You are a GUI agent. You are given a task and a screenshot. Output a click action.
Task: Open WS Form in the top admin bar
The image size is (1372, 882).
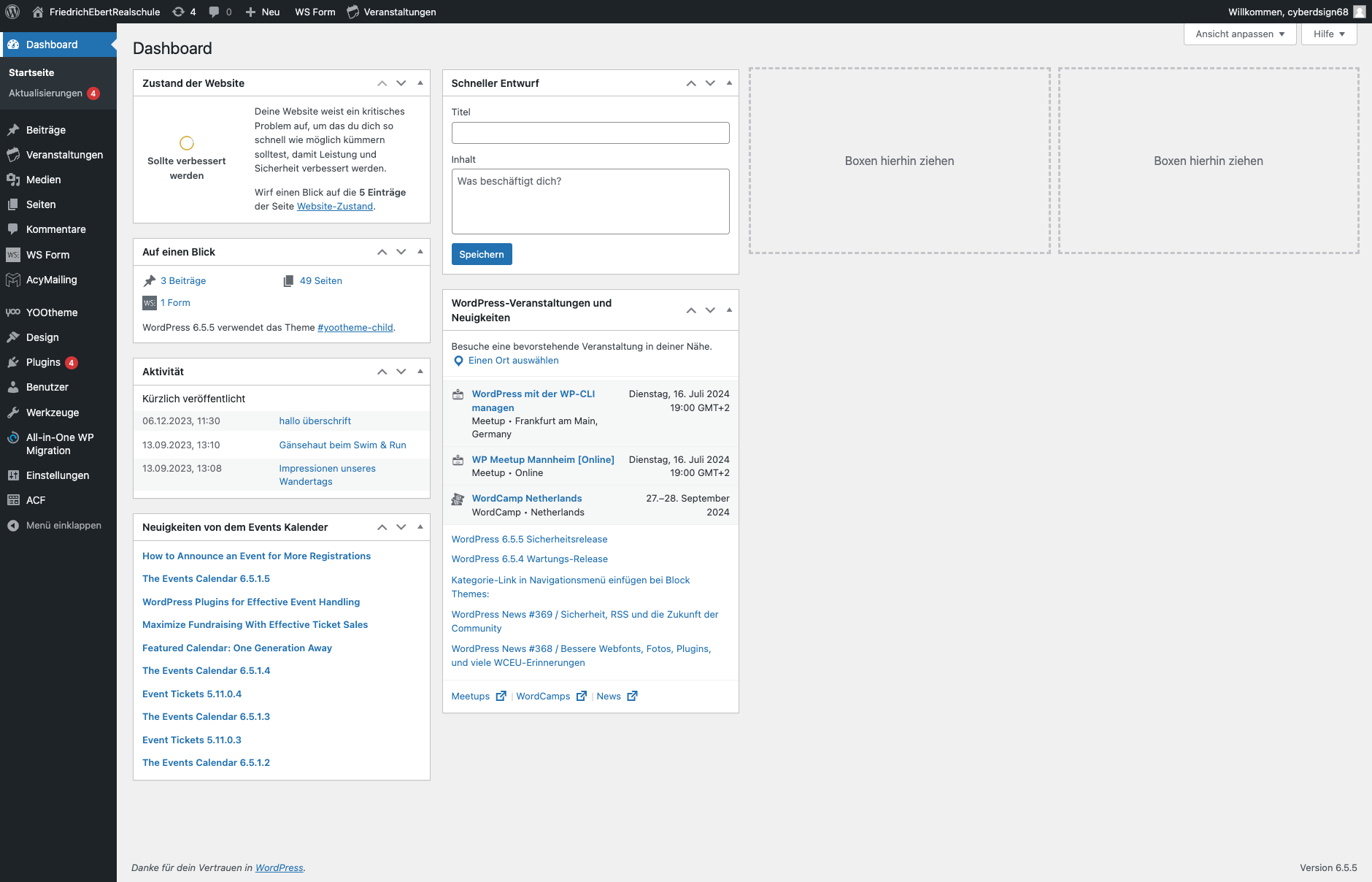pyautogui.click(x=315, y=12)
